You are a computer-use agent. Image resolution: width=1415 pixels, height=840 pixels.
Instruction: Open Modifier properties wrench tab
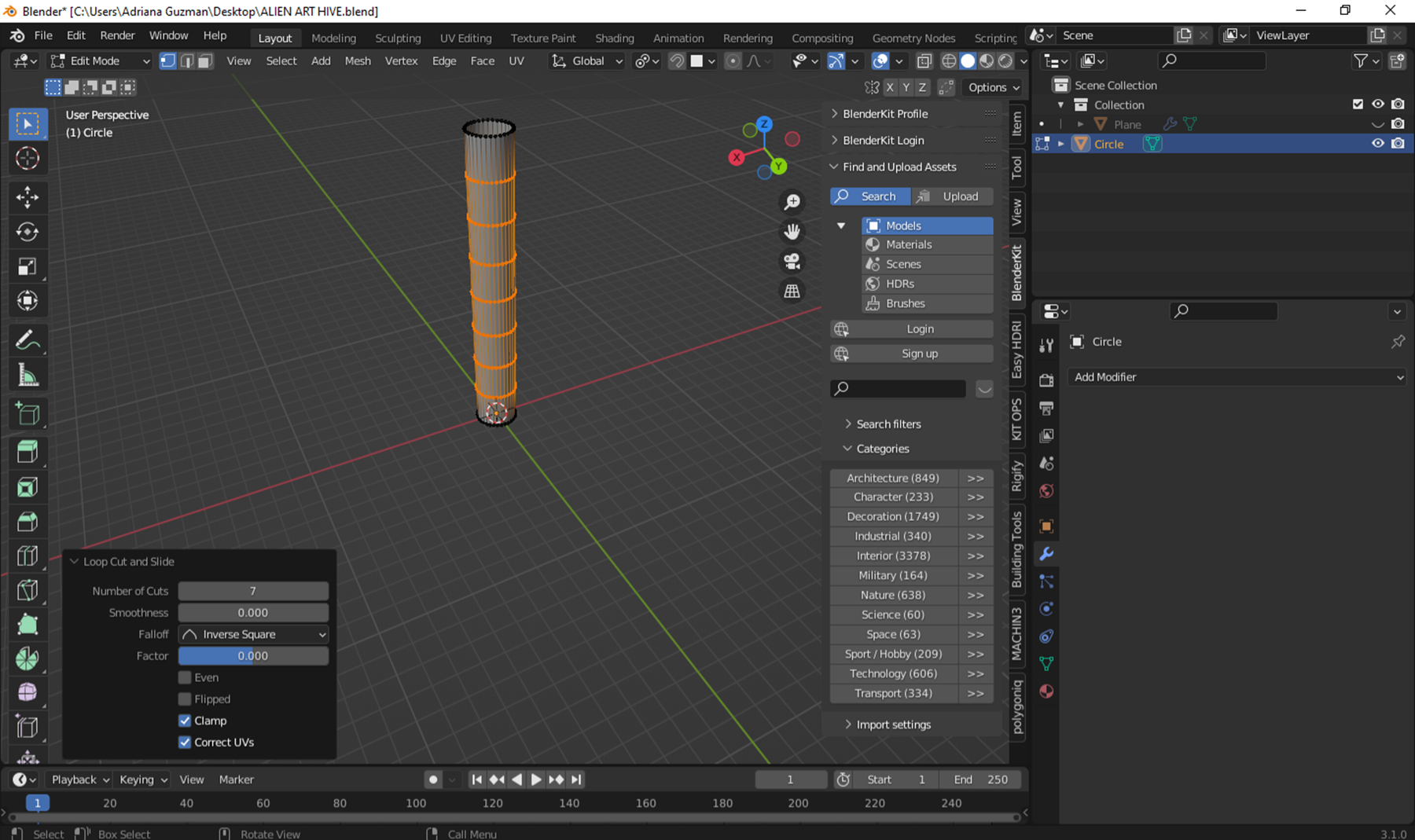tap(1046, 554)
